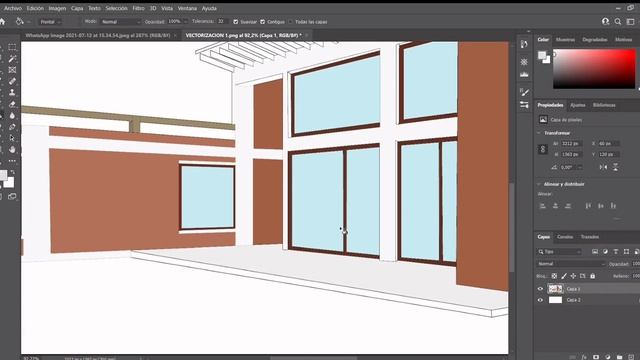Collapse the Transformar section
The height and width of the screenshot is (360, 640).
tap(538, 133)
